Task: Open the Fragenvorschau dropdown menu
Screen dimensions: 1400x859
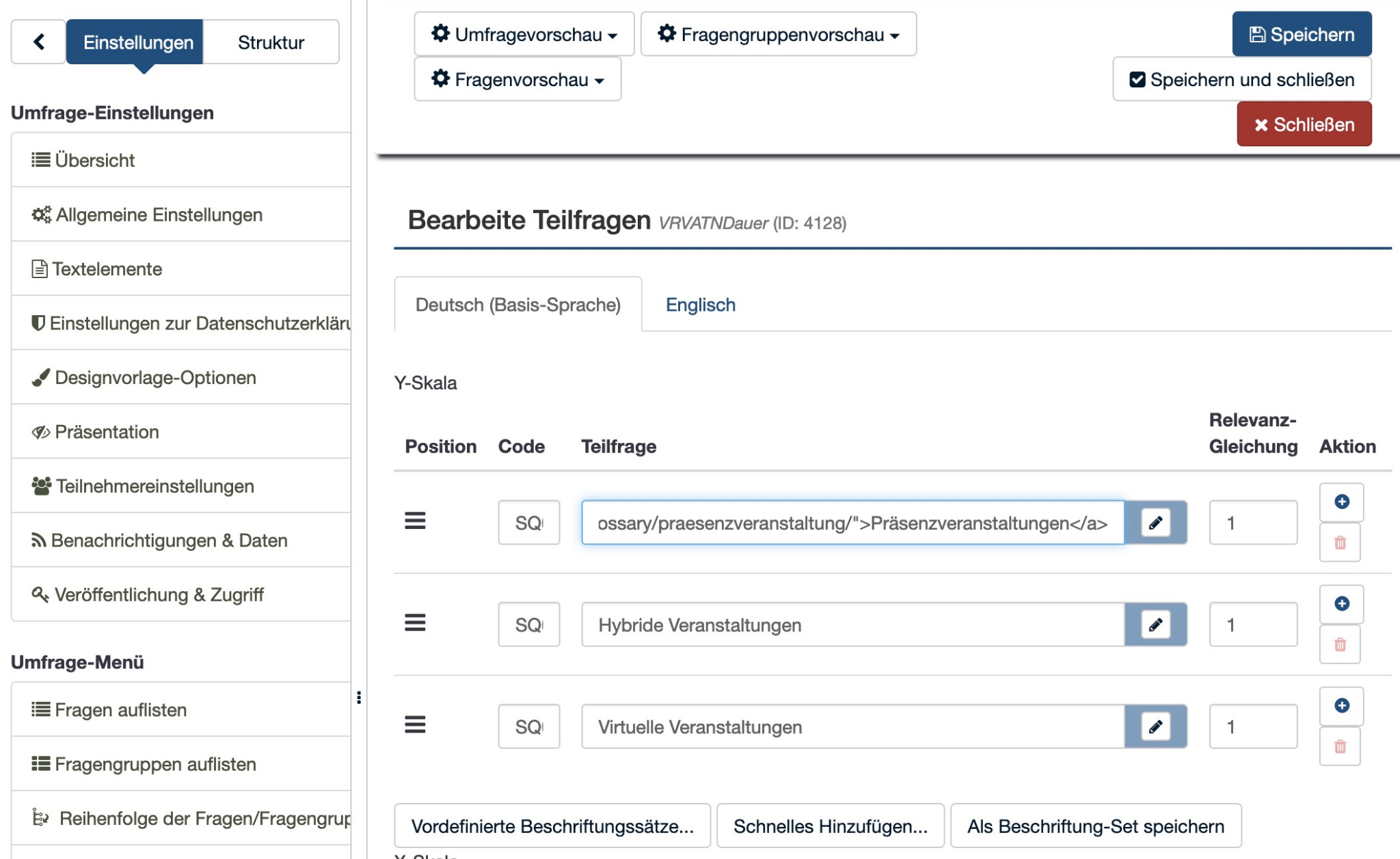Action: pos(517,80)
